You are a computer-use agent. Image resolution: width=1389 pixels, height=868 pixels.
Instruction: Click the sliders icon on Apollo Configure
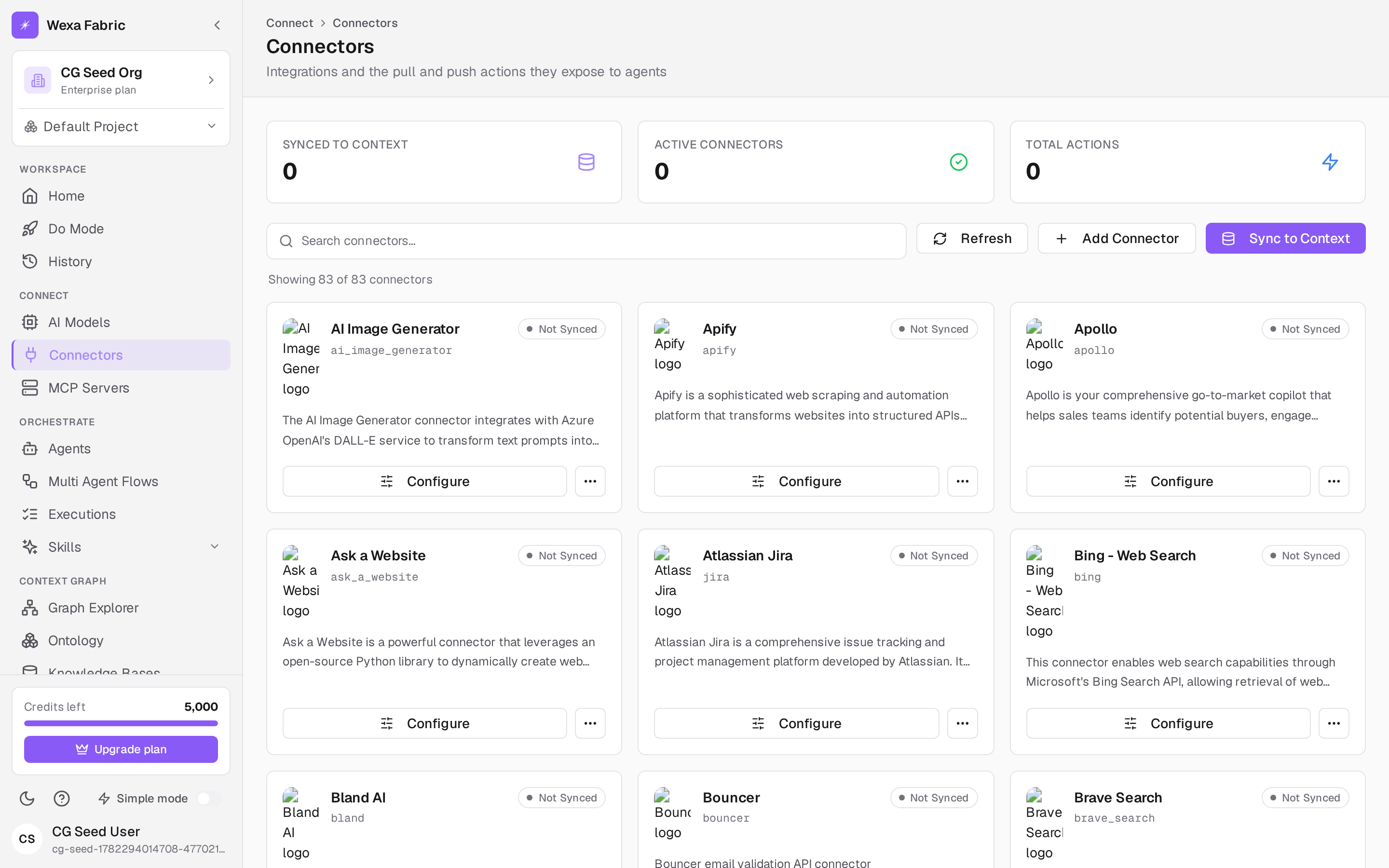click(x=1130, y=481)
